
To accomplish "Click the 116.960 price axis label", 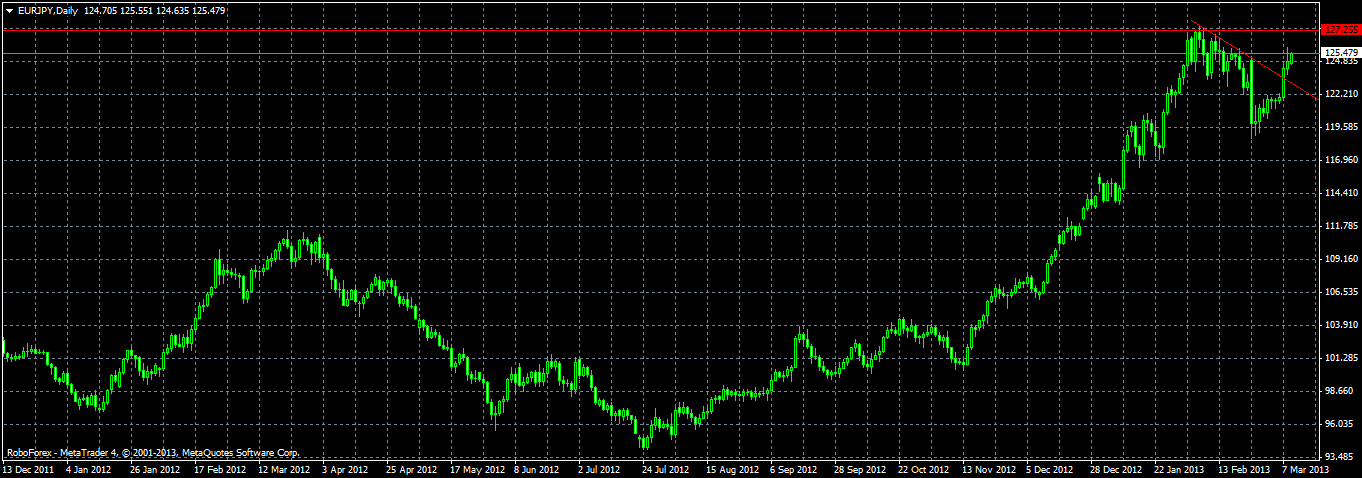I will coord(1339,160).
